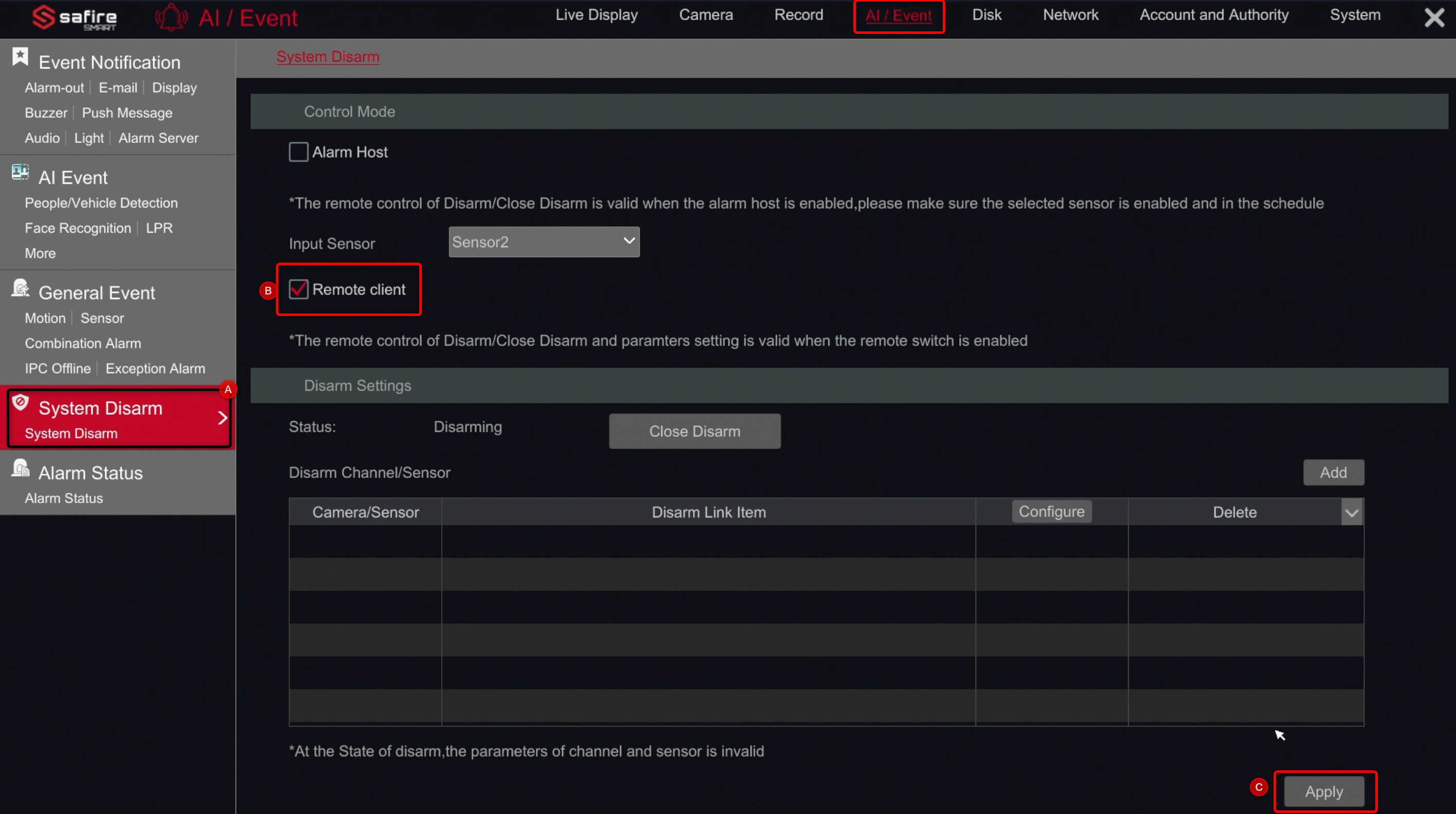Click the Safire Smart logo
1456x814 pixels.
pos(74,17)
